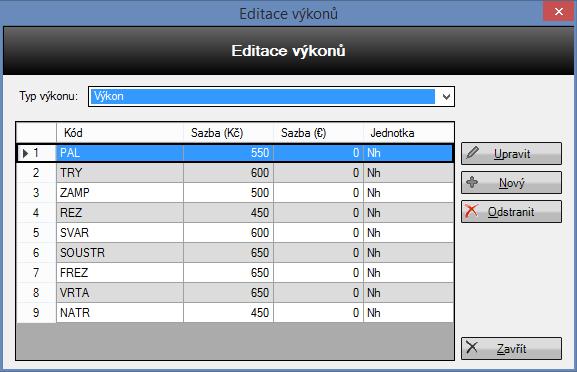Select row header number 1
The width and height of the screenshot is (577, 372).
[x=36, y=153]
